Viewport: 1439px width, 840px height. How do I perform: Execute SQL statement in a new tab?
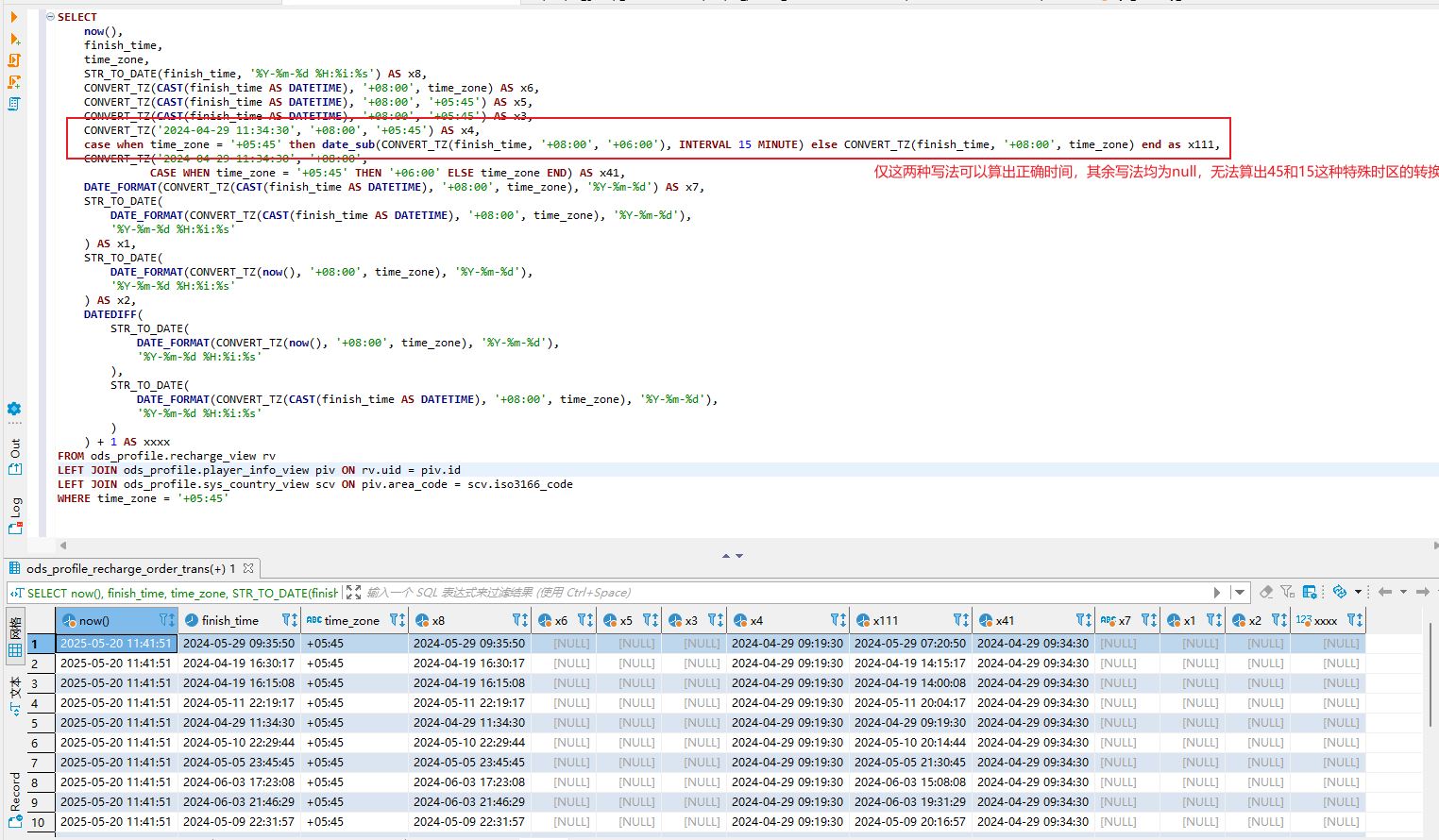(x=14, y=39)
